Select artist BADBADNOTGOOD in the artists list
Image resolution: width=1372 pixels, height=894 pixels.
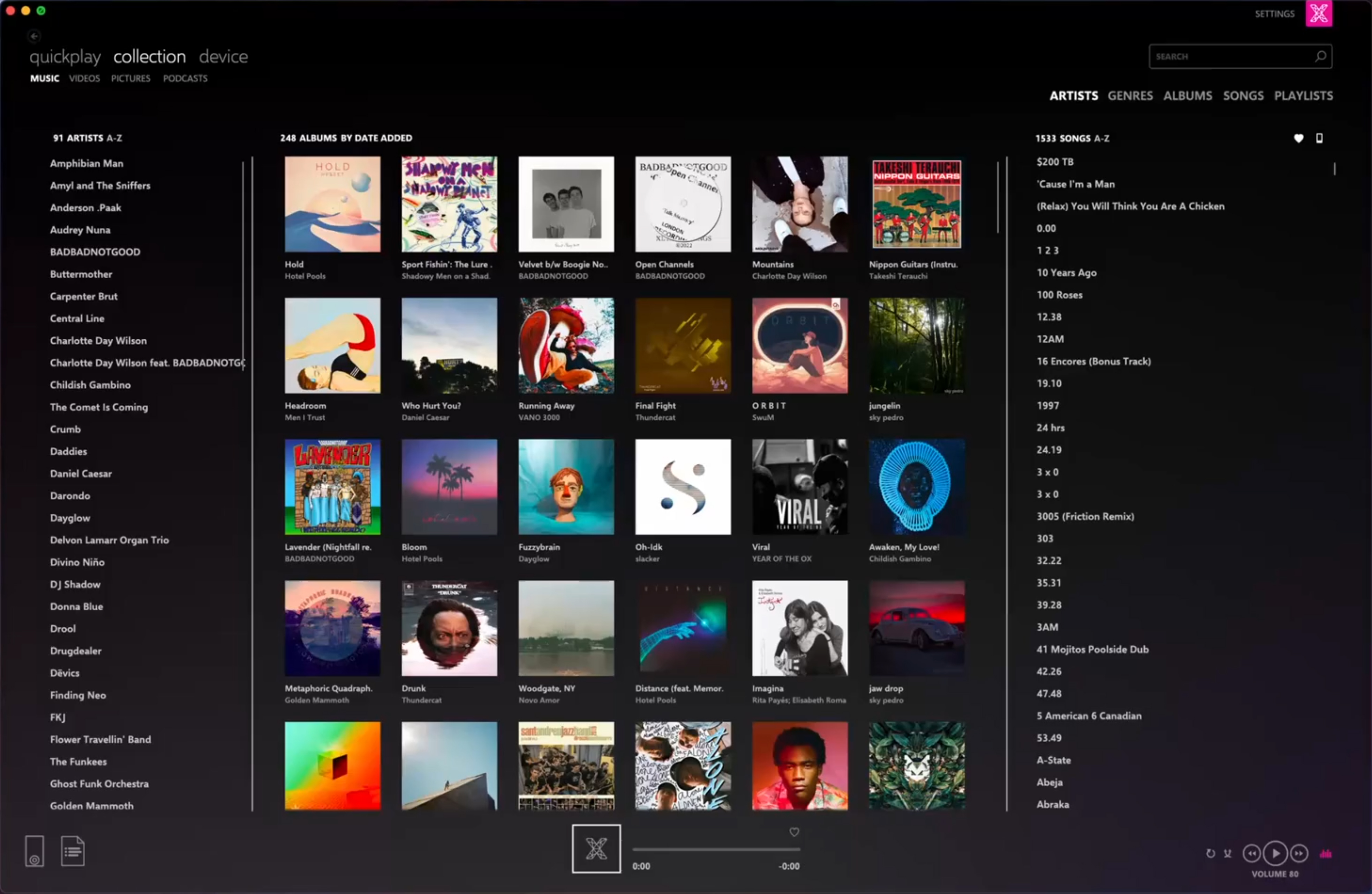pos(95,253)
